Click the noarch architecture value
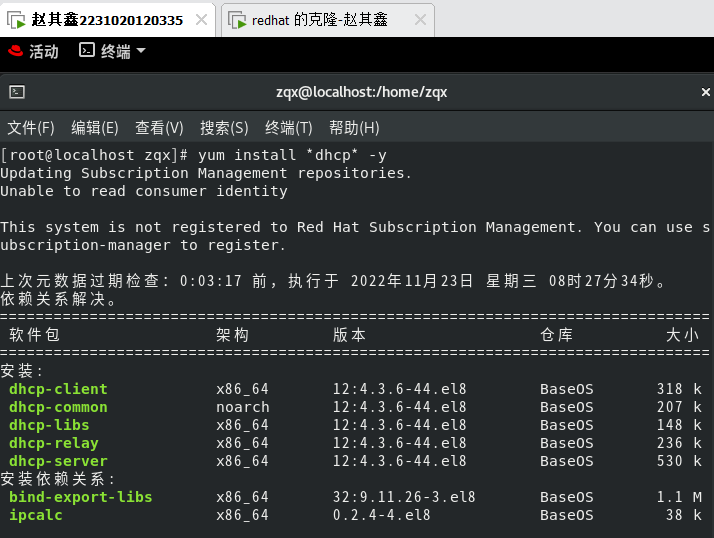714x538 pixels. [243, 407]
